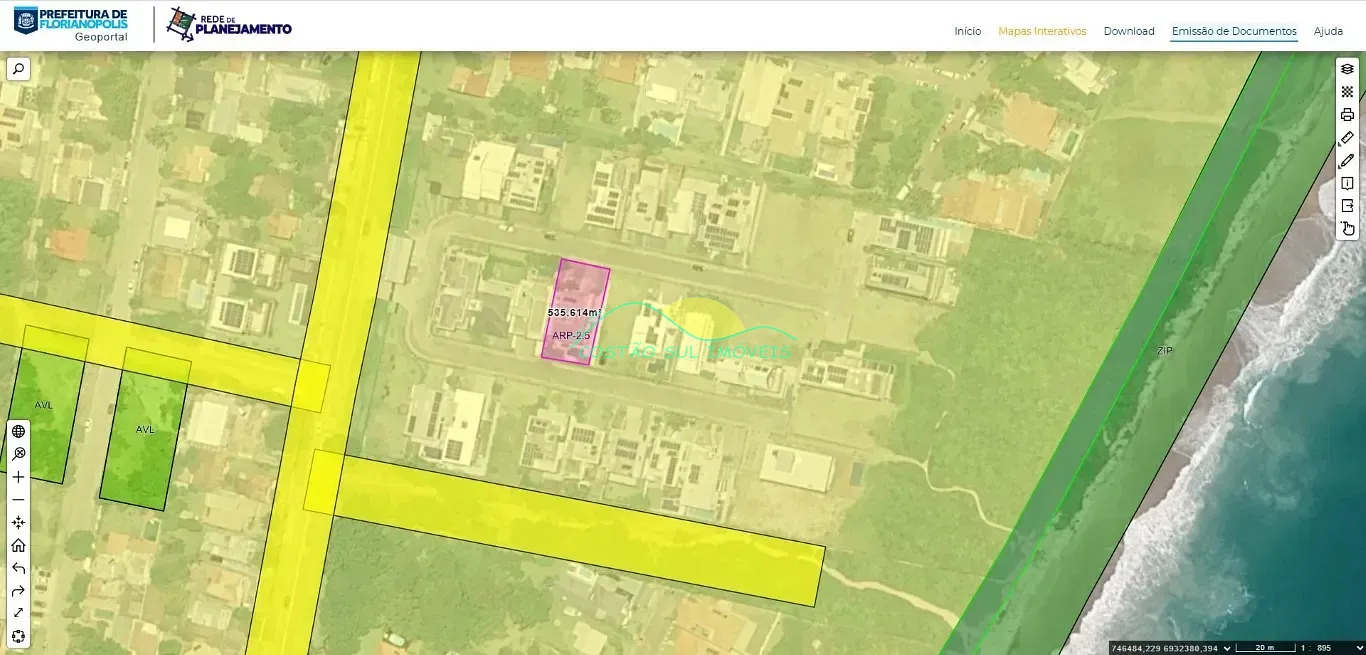Open the layers stack panel
This screenshot has height=655, width=1366.
(1347, 68)
